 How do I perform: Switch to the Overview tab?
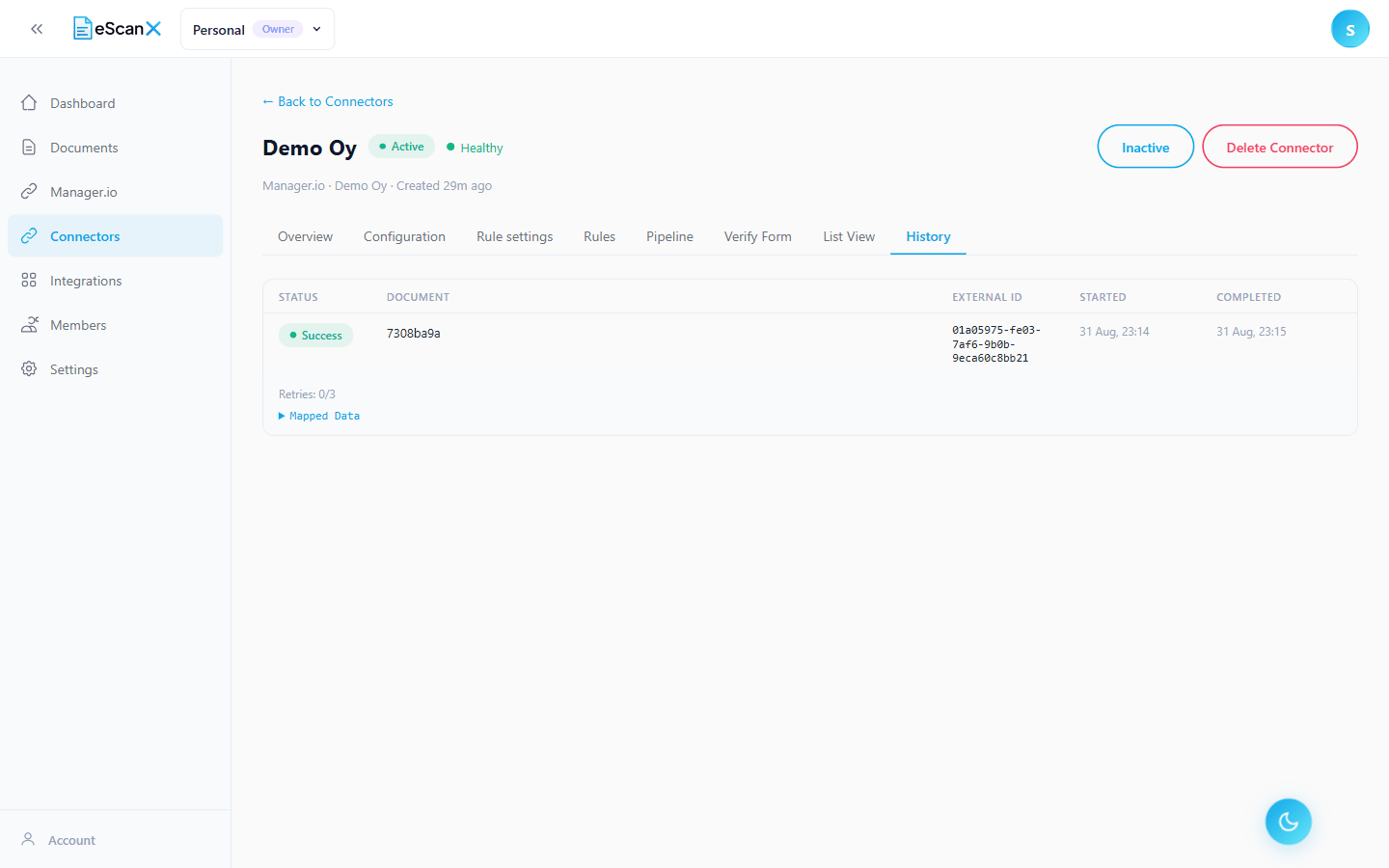pos(305,236)
